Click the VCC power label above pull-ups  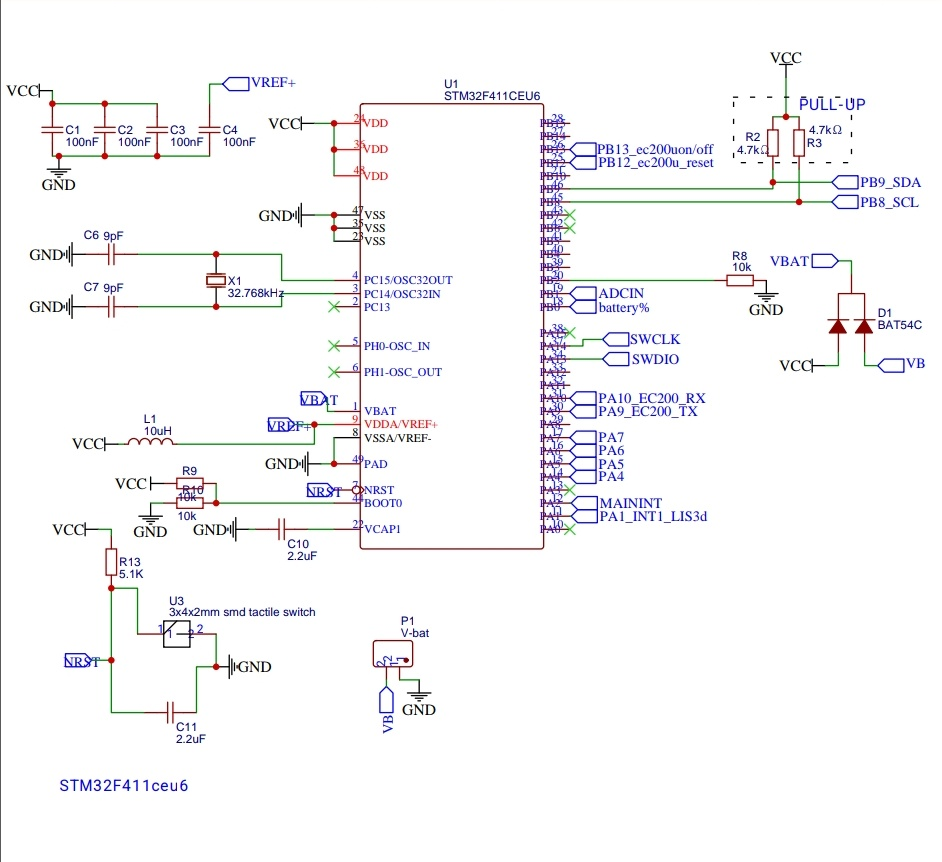pos(786,58)
